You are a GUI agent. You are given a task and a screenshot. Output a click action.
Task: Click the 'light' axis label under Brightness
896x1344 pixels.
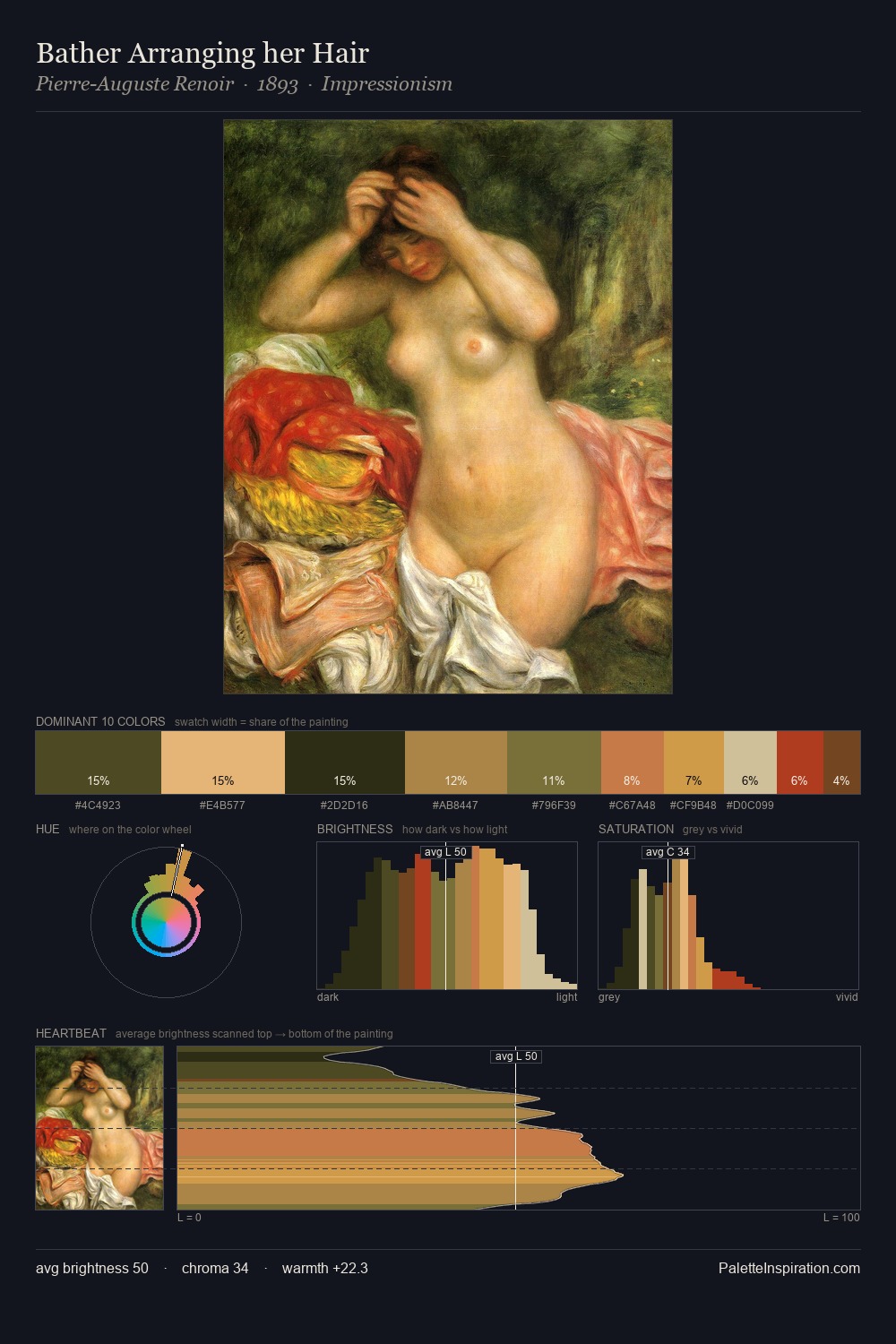[x=567, y=997]
